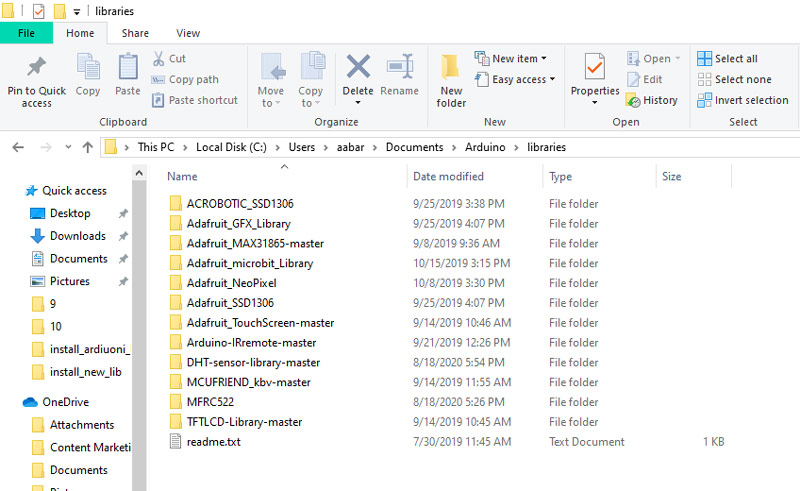800x491 pixels.
Task: Click Select none in the ribbon
Action: [735, 80]
